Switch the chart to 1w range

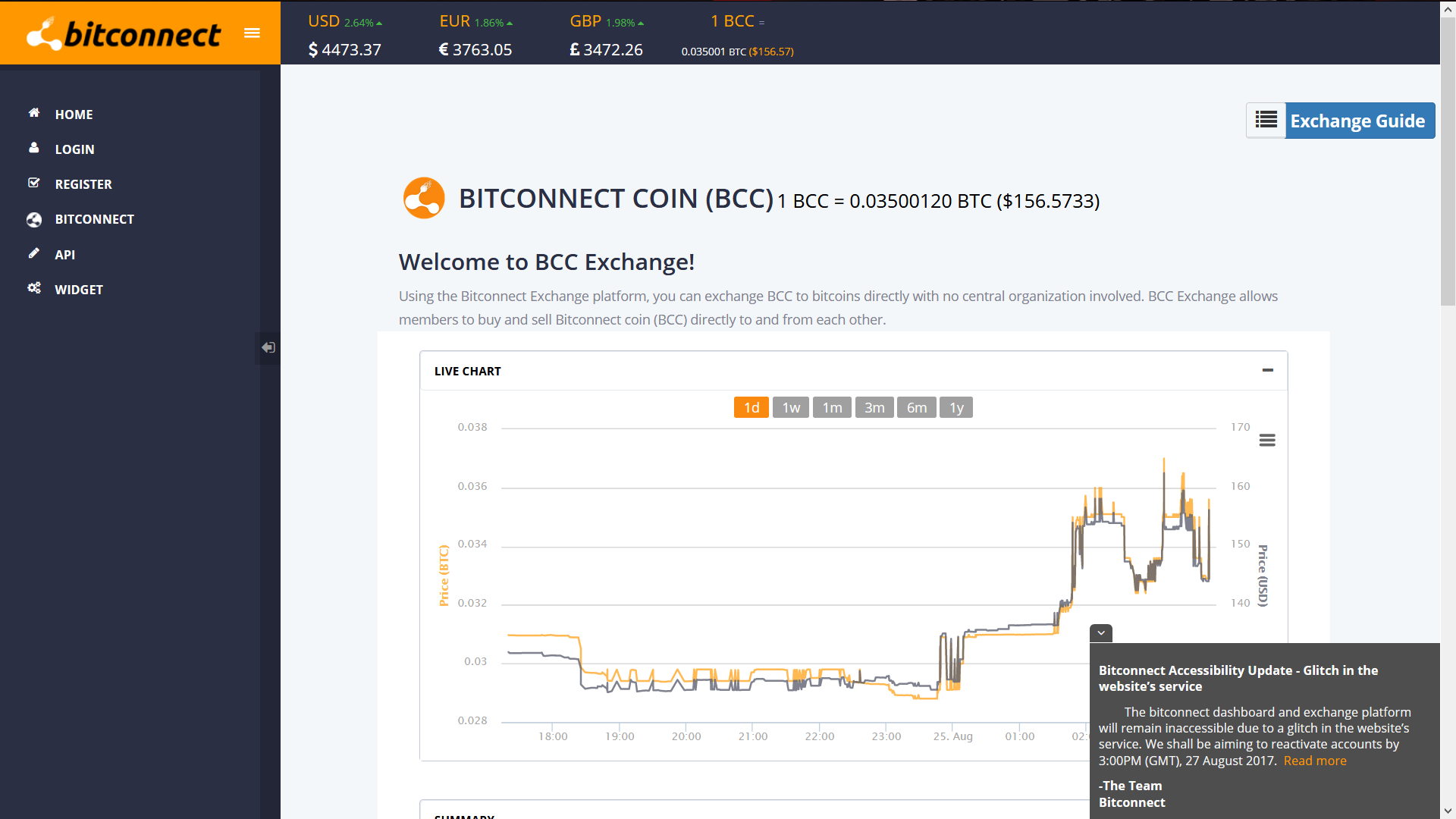click(791, 408)
